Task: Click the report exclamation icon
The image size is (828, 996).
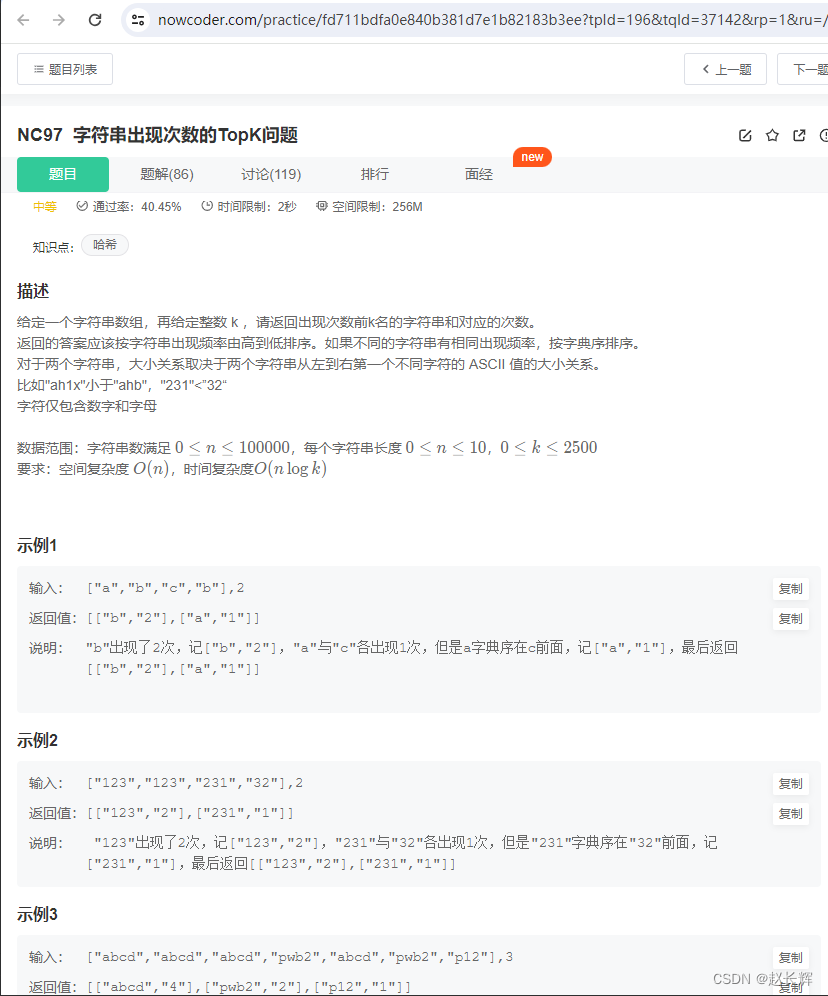Action: pos(822,135)
